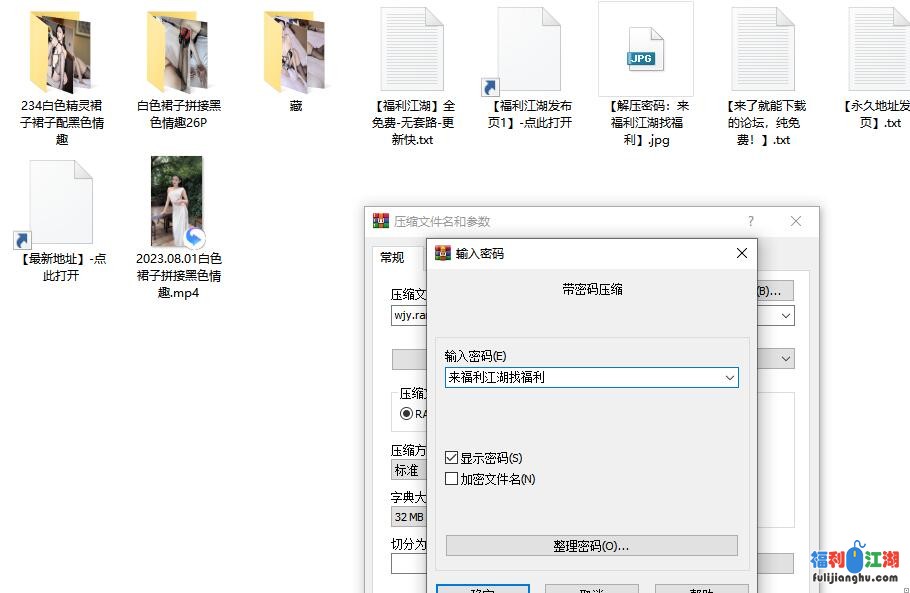Expand the password history dropdown arrow

729,378
